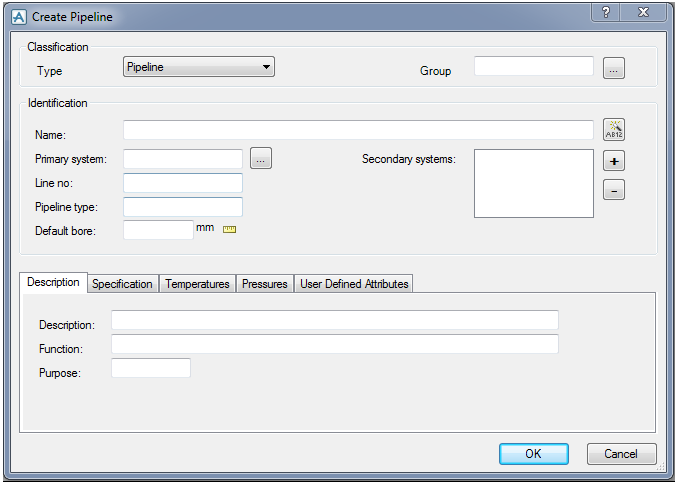Remove a secondary system with the minus button
678x485 pixels.
coord(614,190)
